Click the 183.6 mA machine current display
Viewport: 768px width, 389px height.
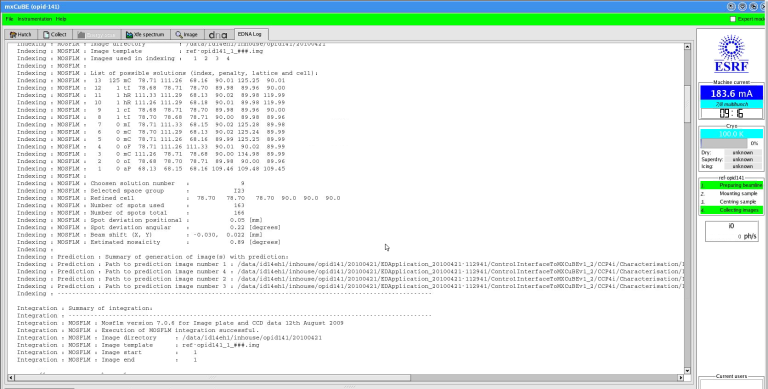click(x=731, y=93)
